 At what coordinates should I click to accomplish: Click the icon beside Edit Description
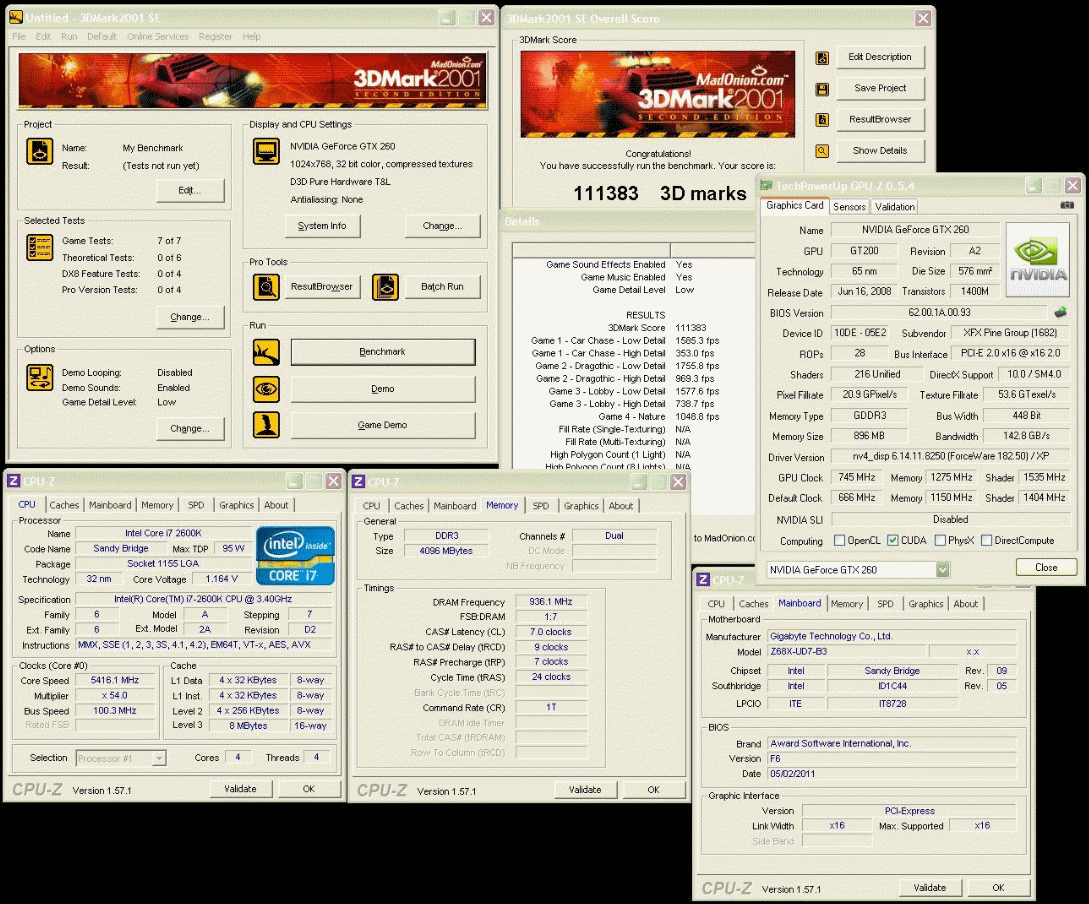click(x=822, y=58)
